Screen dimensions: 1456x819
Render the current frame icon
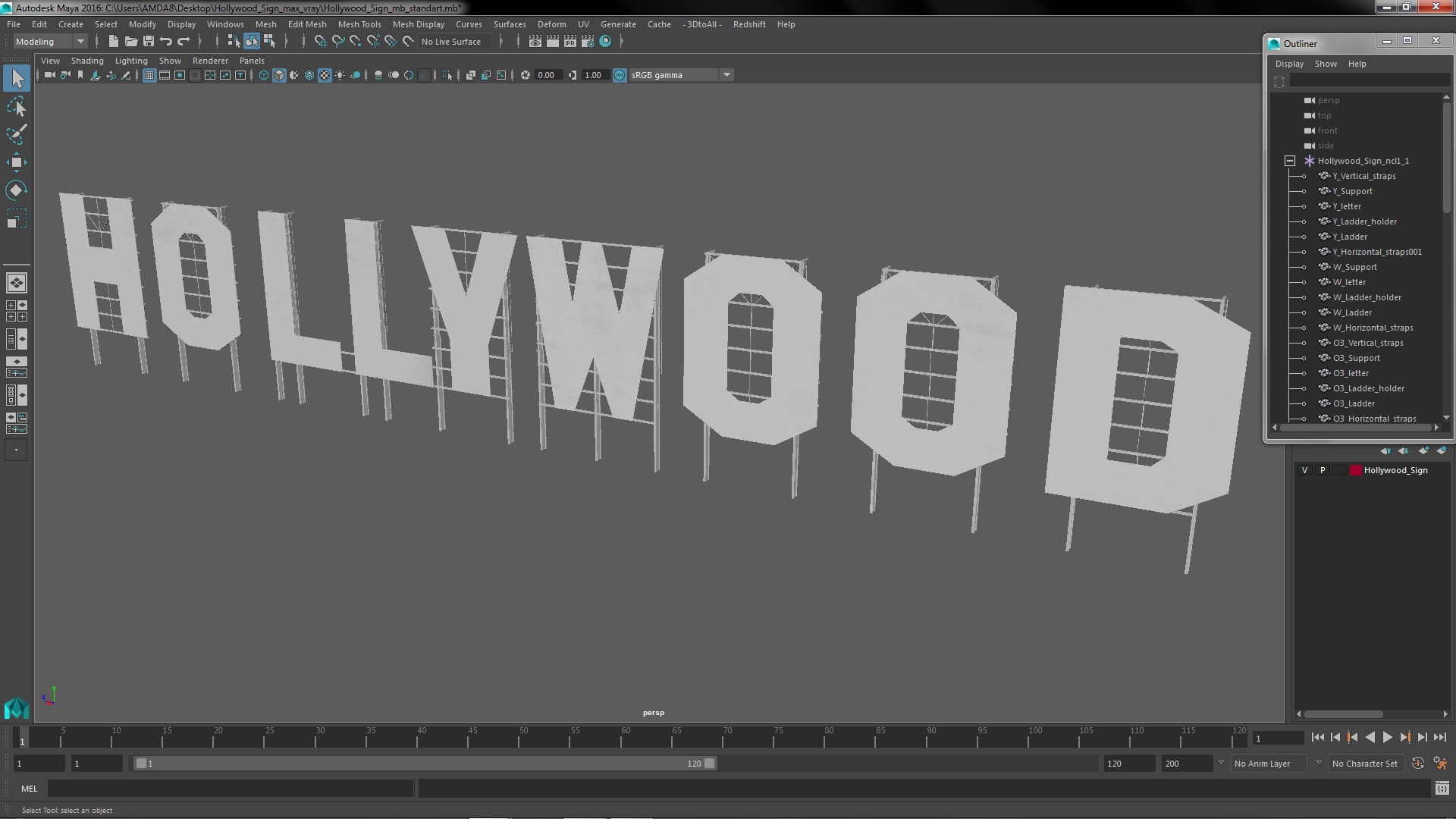point(553,42)
